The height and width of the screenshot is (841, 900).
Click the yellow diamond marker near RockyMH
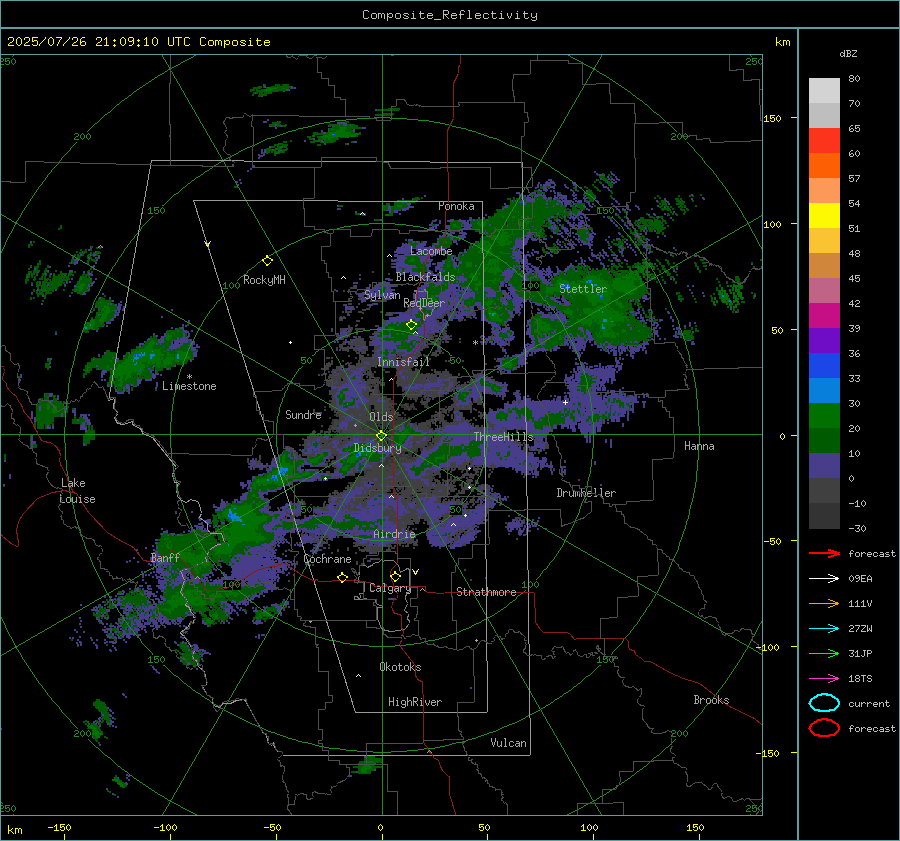pos(267,261)
